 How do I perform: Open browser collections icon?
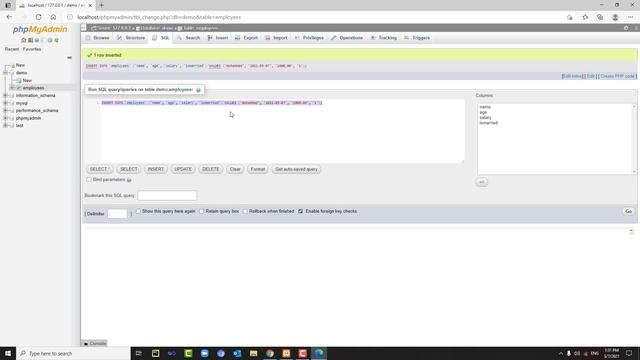pyautogui.click(x=600, y=17)
